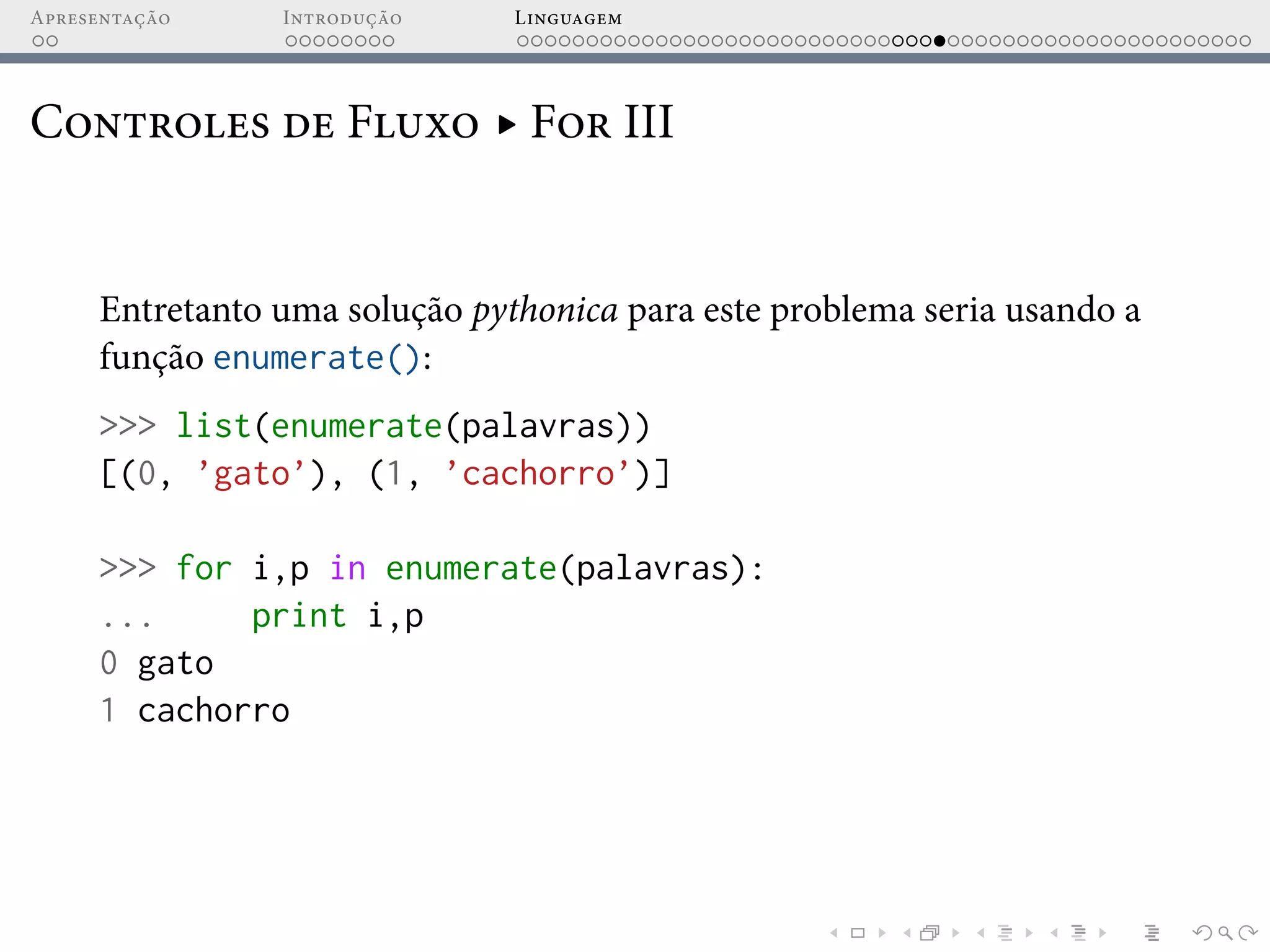Open the Linguagem section in header

(x=568, y=19)
